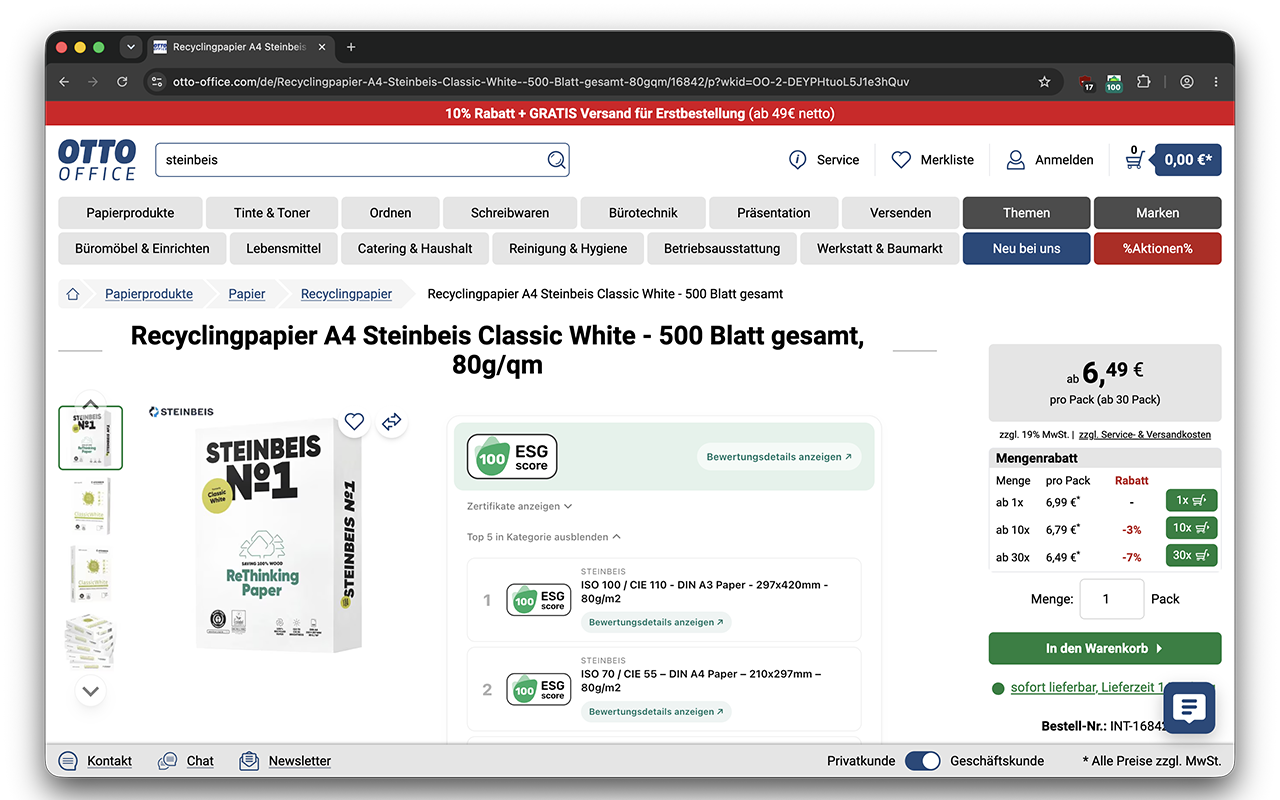Close the Recyclingpapier A4 Steinbeis tab
Screen dimensions: 1280x800
click(322, 47)
